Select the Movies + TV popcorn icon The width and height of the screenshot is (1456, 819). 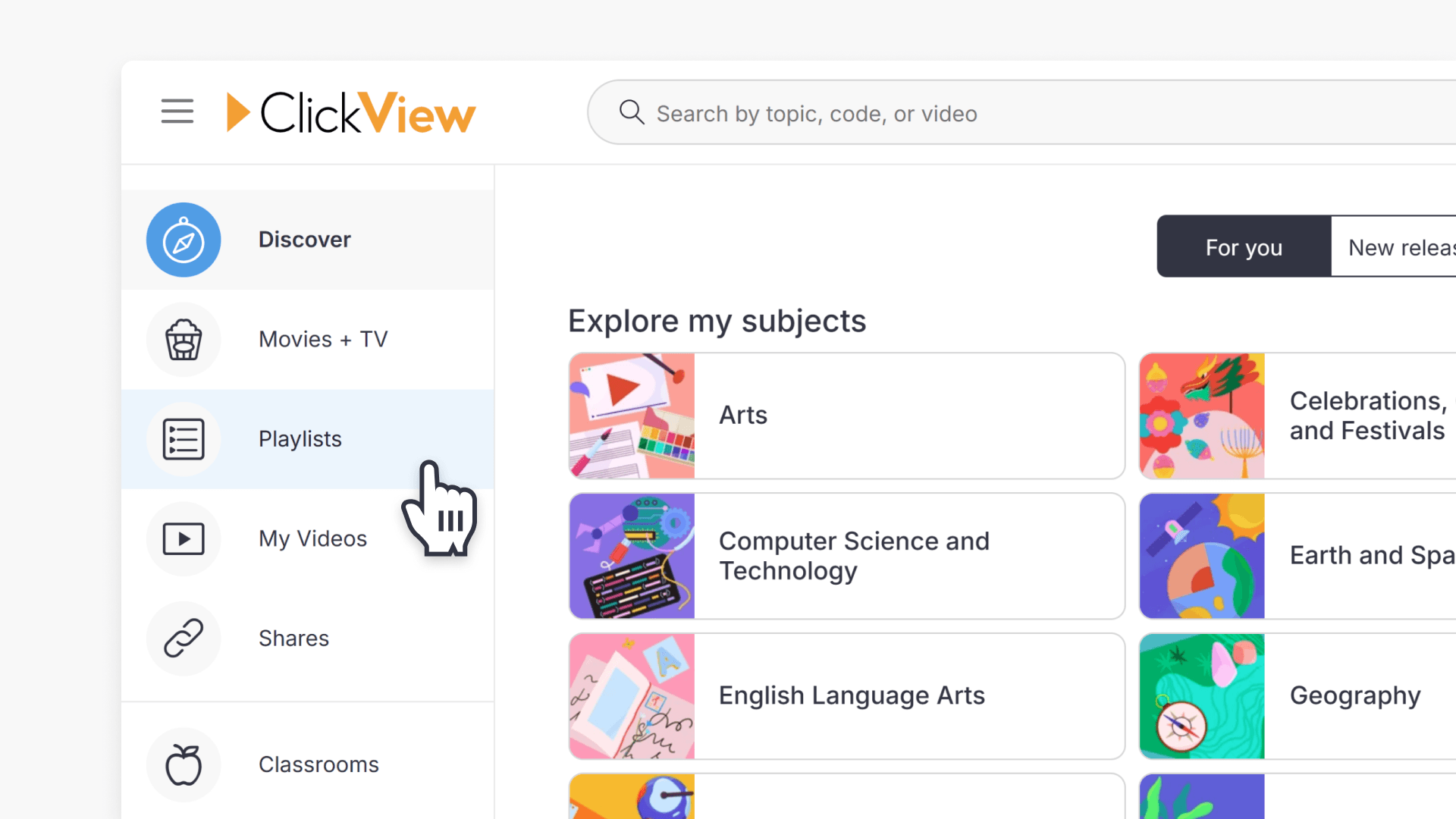184,340
